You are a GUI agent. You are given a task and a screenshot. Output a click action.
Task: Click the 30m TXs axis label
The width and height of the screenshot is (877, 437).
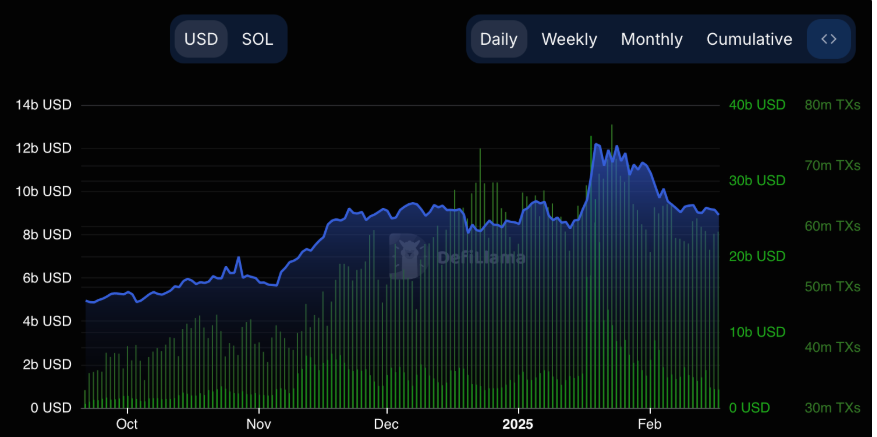tap(832, 408)
